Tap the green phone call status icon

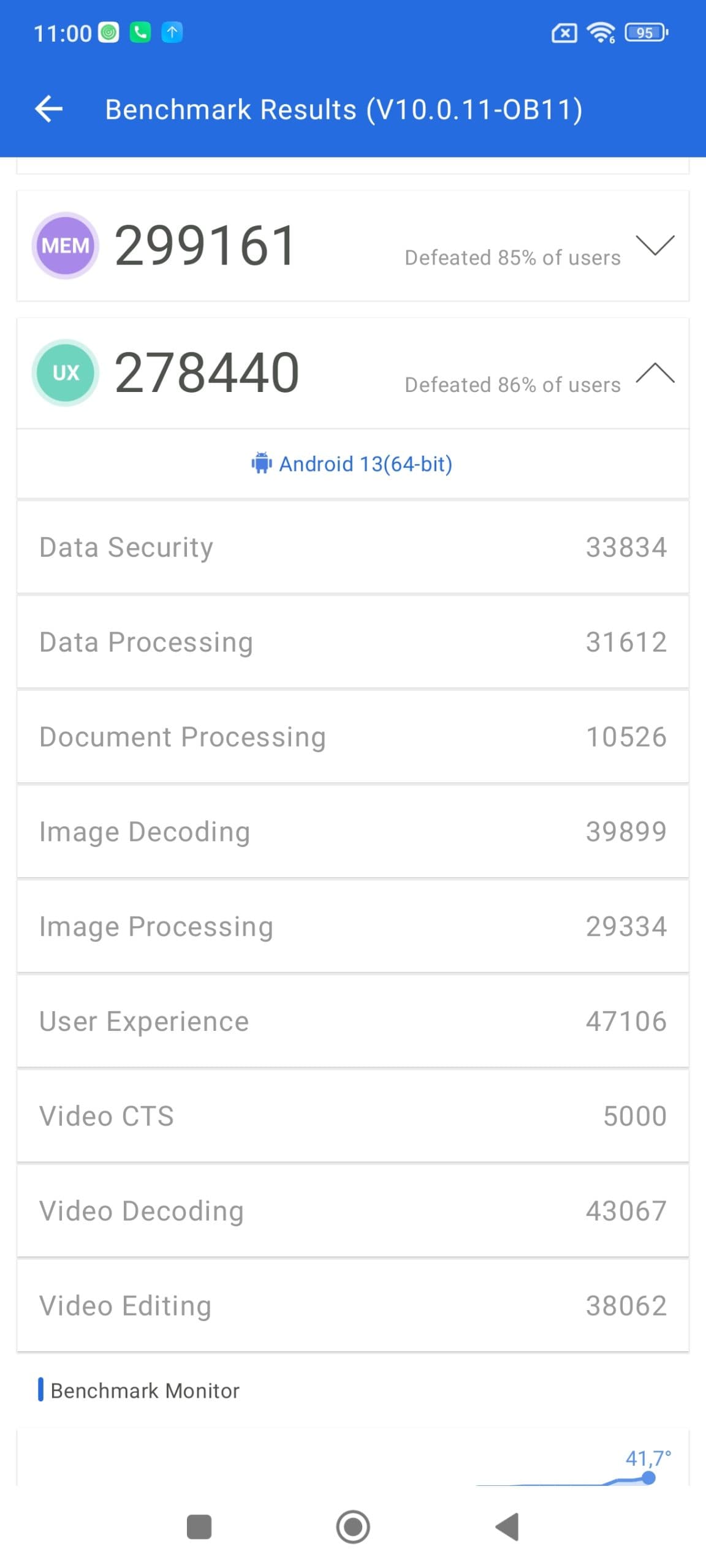pyautogui.click(x=140, y=32)
